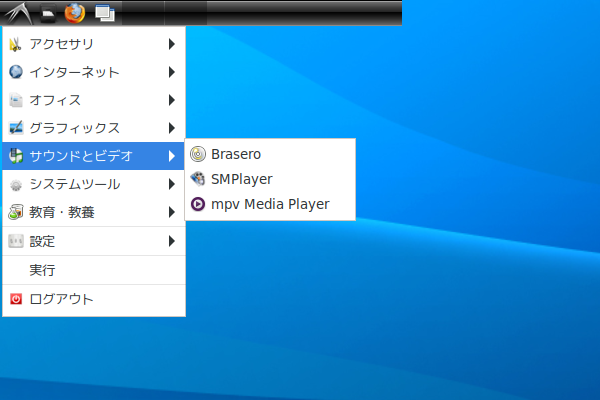The width and height of the screenshot is (600, 400).
Task: Expand the グラフィックス submenu arrow
Action: pyautogui.click(x=172, y=128)
